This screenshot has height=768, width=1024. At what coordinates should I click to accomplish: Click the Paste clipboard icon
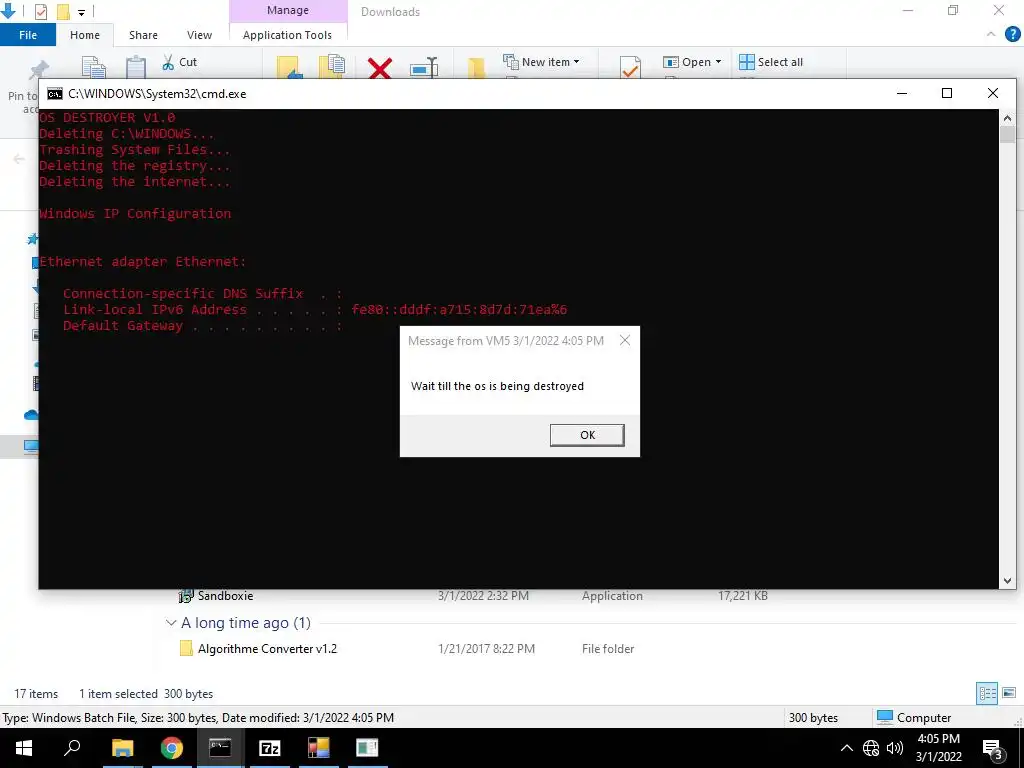pyautogui.click(x=136, y=67)
